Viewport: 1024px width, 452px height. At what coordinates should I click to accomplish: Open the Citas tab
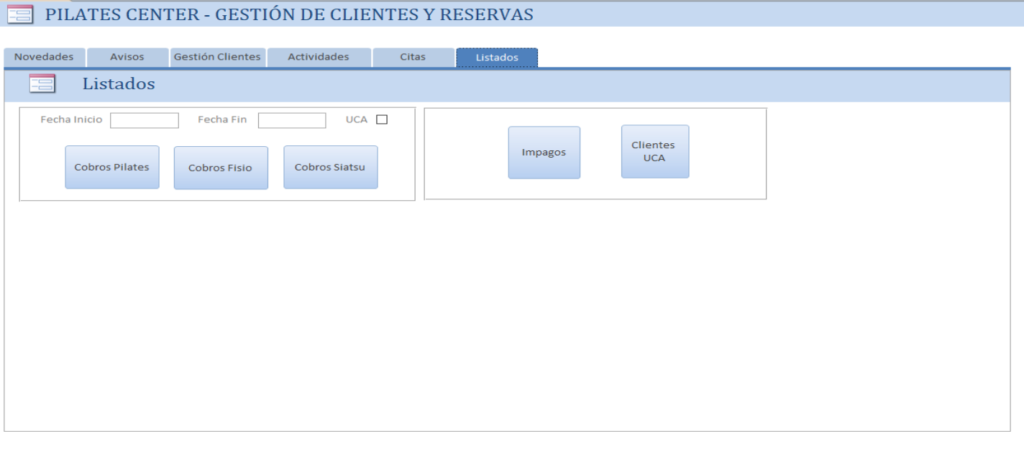(412, 57)
